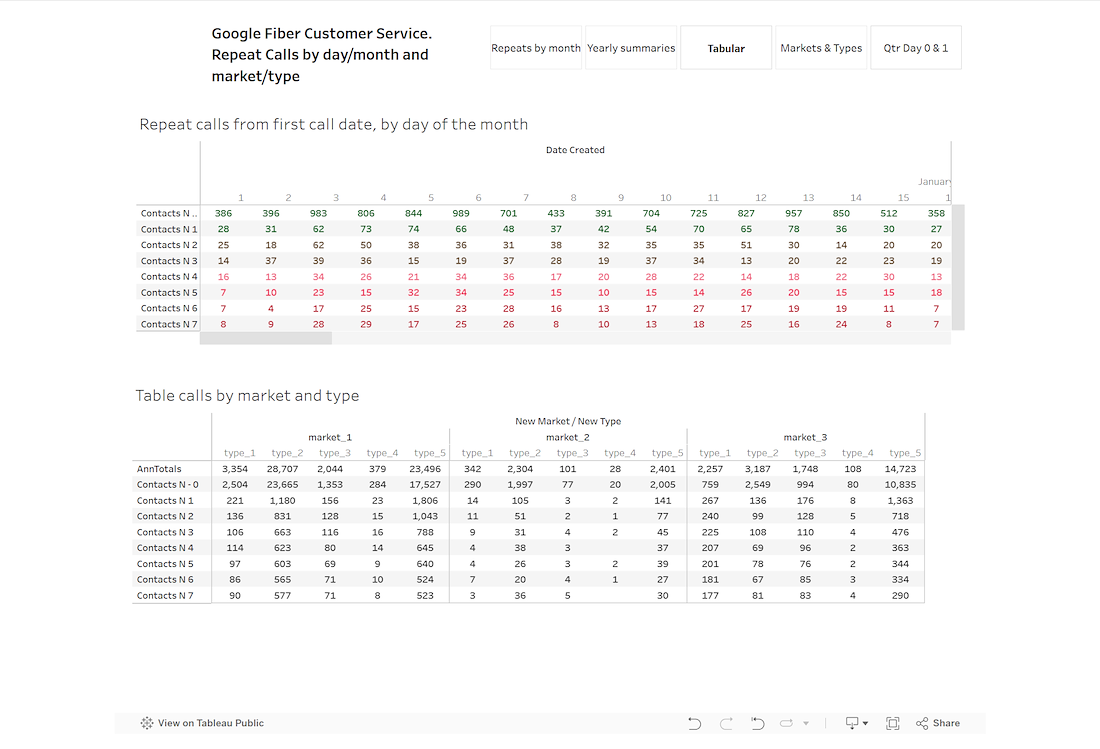This screenshot has width=1100, height=749.
Task: Click the Google Fiber Customer Service dashboard title
Action: 322,55
